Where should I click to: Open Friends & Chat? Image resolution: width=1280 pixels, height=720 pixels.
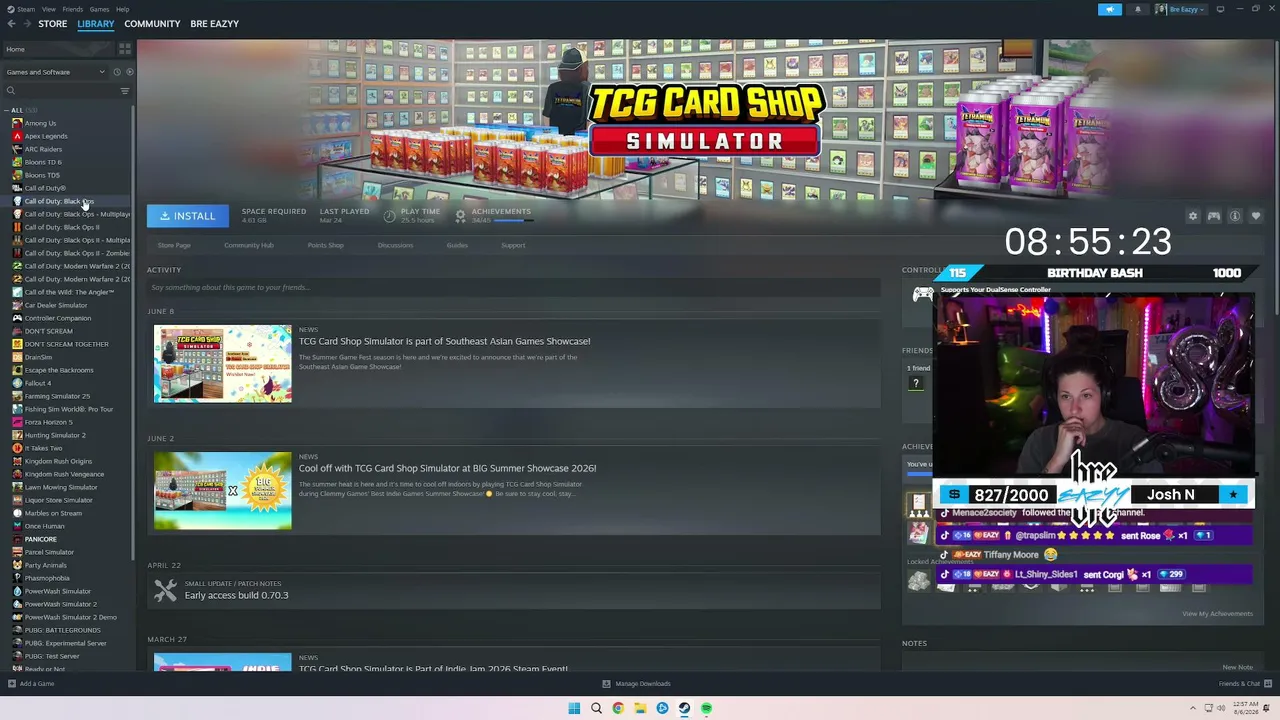pyautogui.click(x=1244, y=684)
